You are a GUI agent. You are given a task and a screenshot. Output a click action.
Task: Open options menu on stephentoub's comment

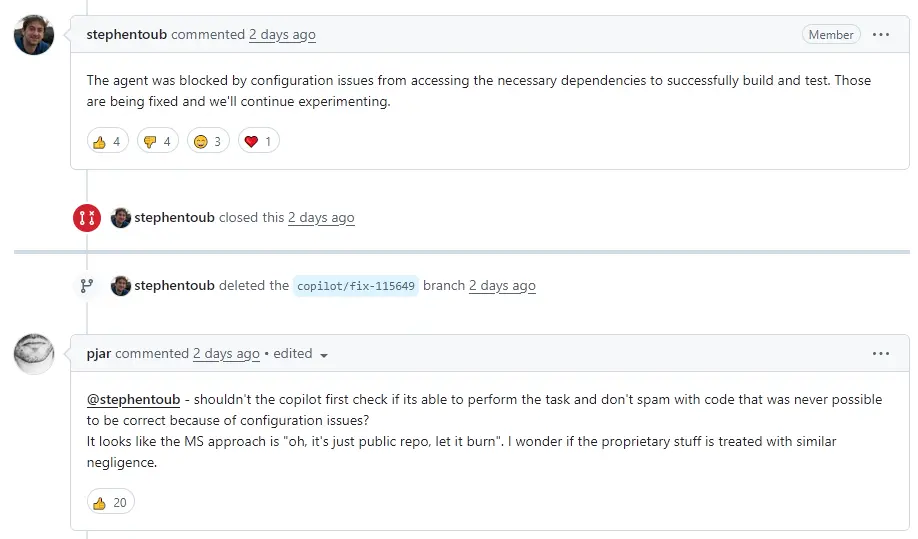click(881, 35)
